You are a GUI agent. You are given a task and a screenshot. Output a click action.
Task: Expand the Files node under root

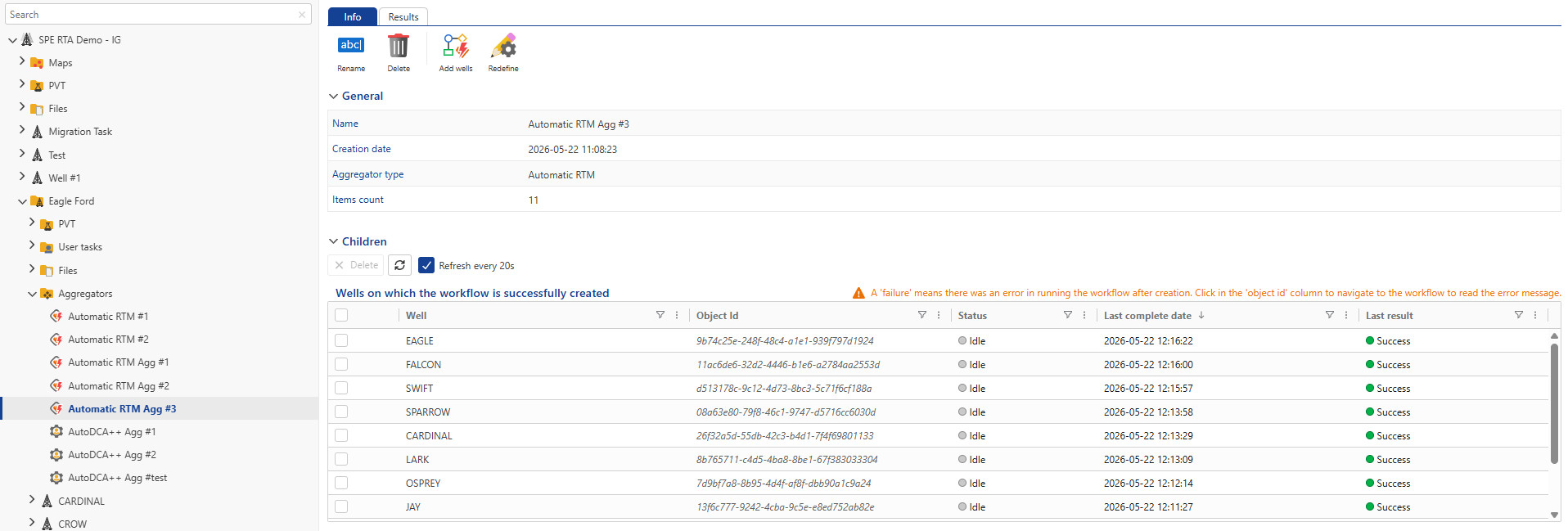coord(22,107)
